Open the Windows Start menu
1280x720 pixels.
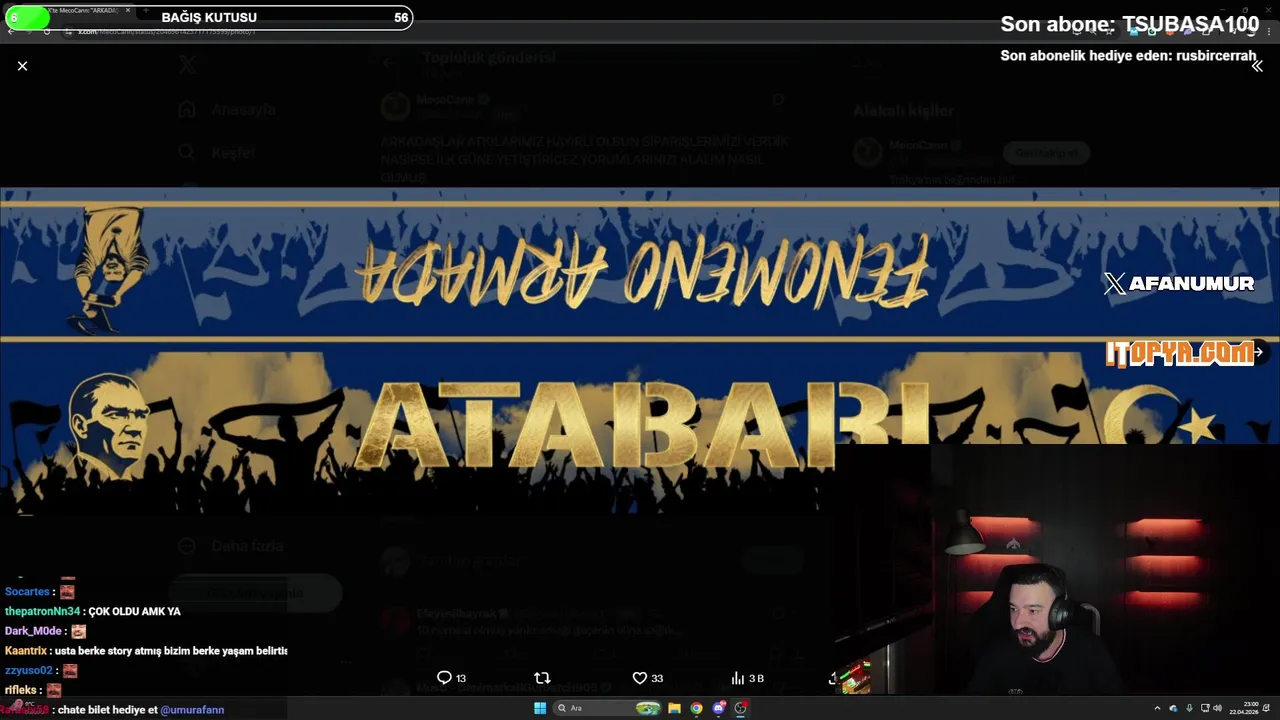coord(540,708)
